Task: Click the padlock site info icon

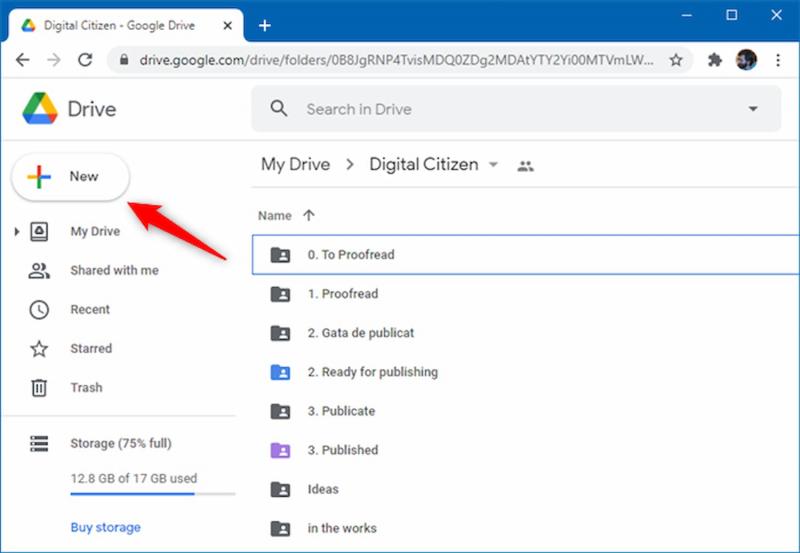Action: (x=124, y=60)
